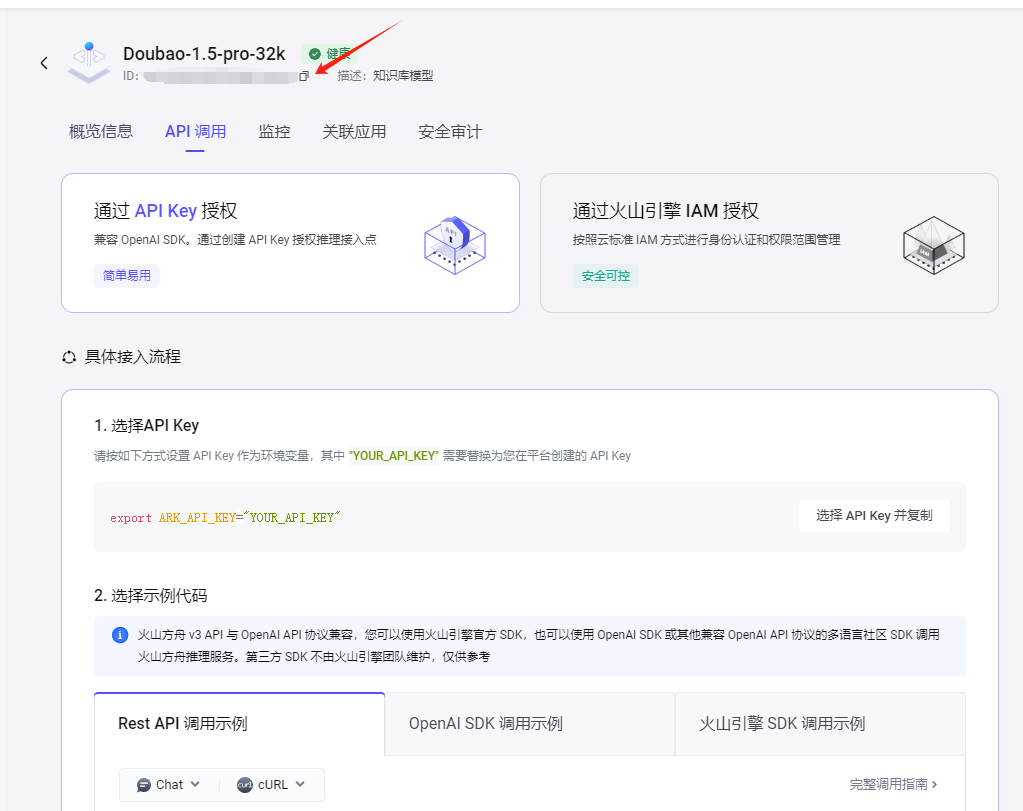Click the green 健康 status badge
The height and width of the screenshot is (811, 1023).
329,54
